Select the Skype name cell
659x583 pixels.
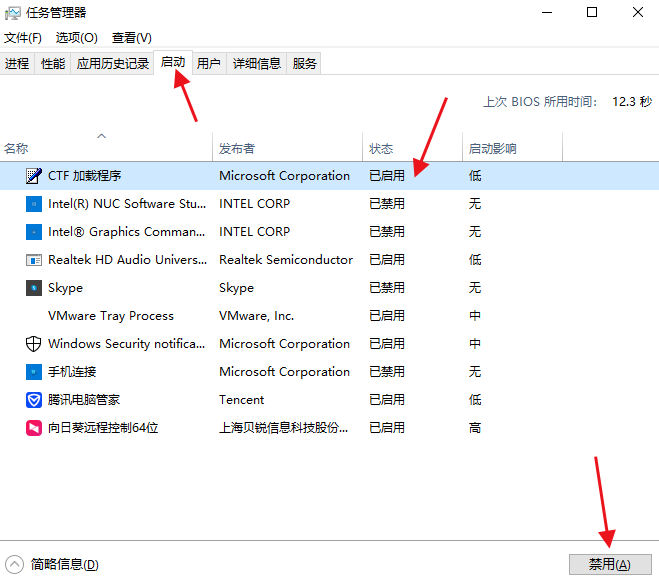[x=66, y=288]
